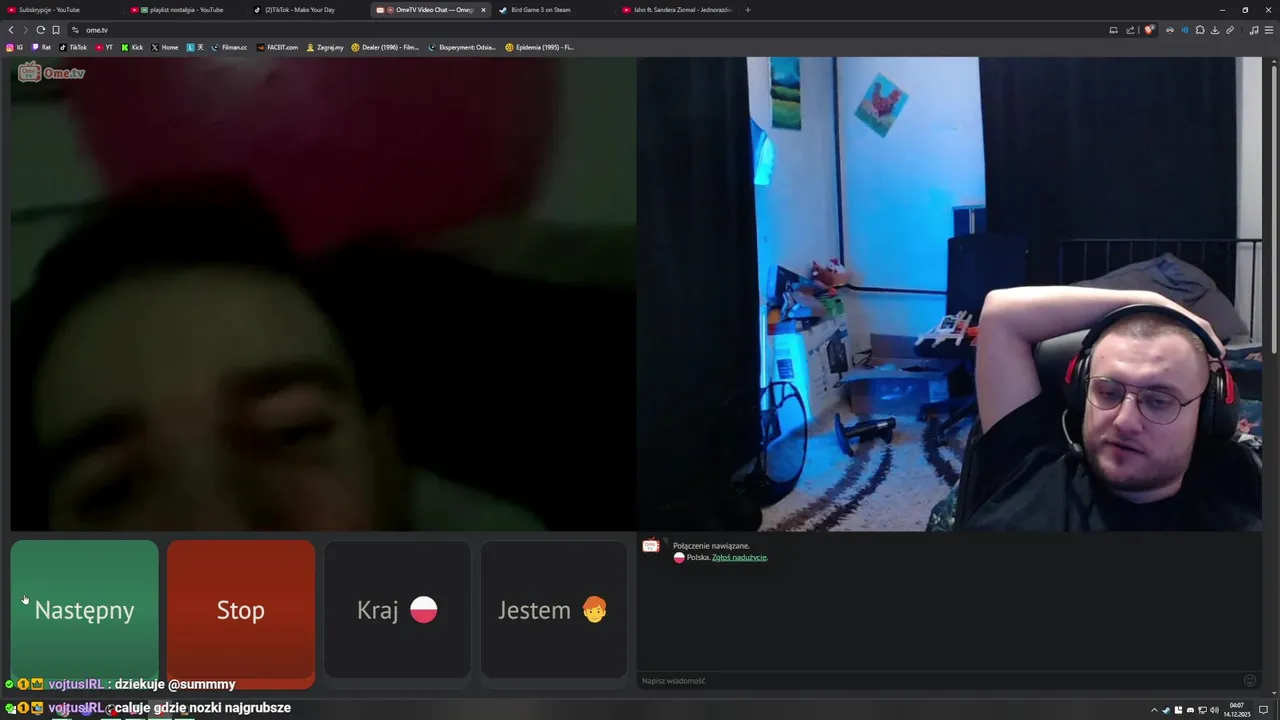The width and height of the screenshot is (1280, 720).
Task: Switch to the Isho ft. Sandera Ziomal tab
Action: [x=676, y=10]
